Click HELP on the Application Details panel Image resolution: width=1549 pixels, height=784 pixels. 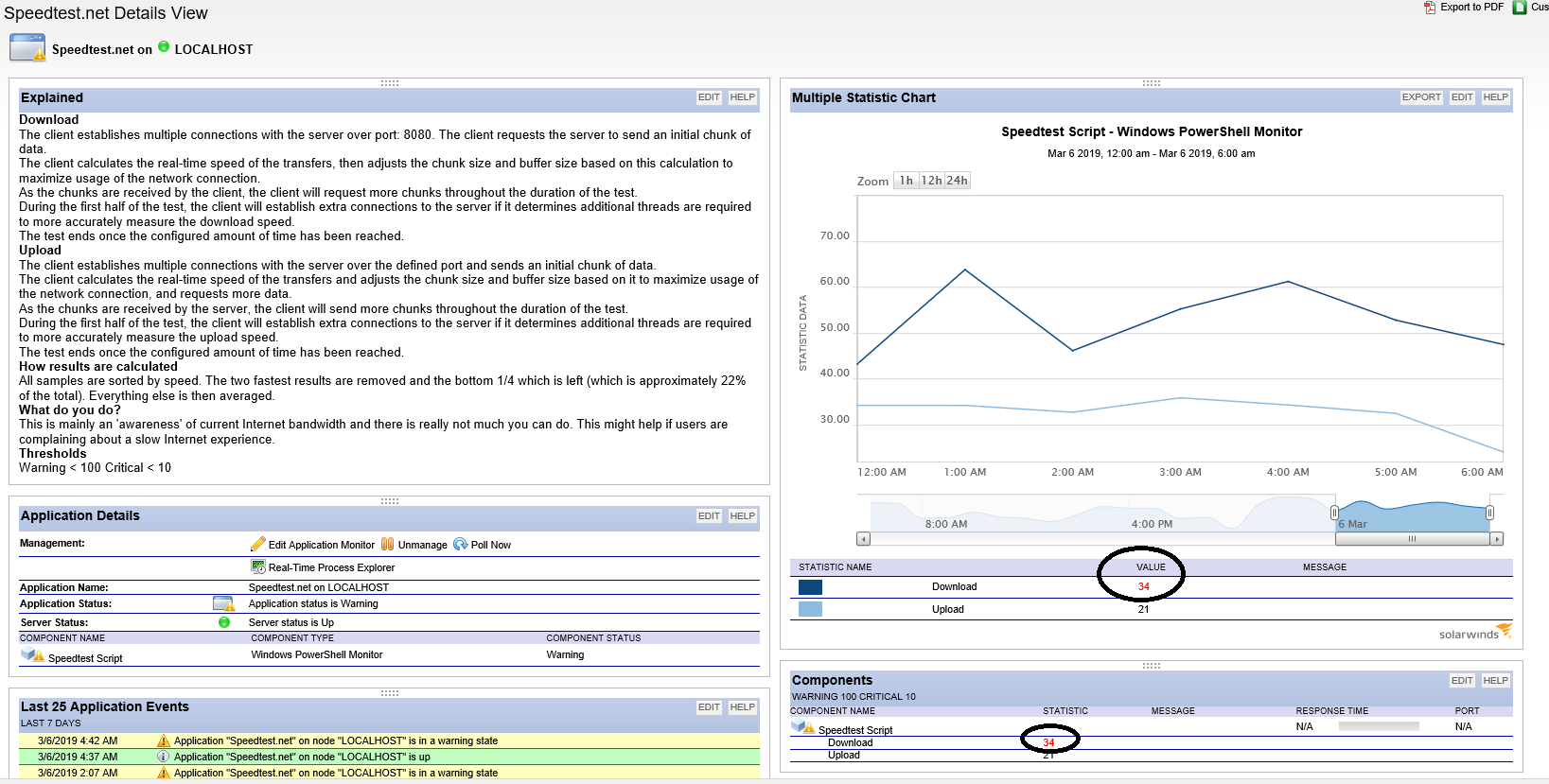tap(743, 516)
